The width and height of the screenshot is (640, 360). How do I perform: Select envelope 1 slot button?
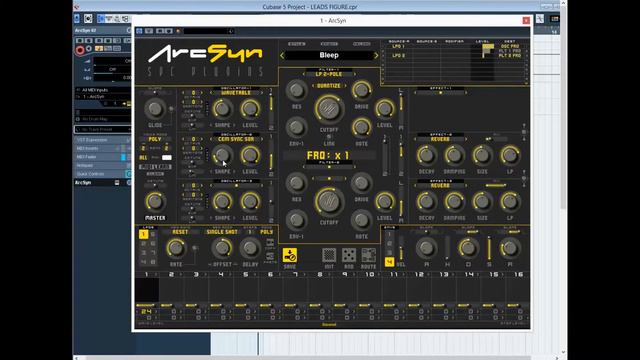[389, 235]
